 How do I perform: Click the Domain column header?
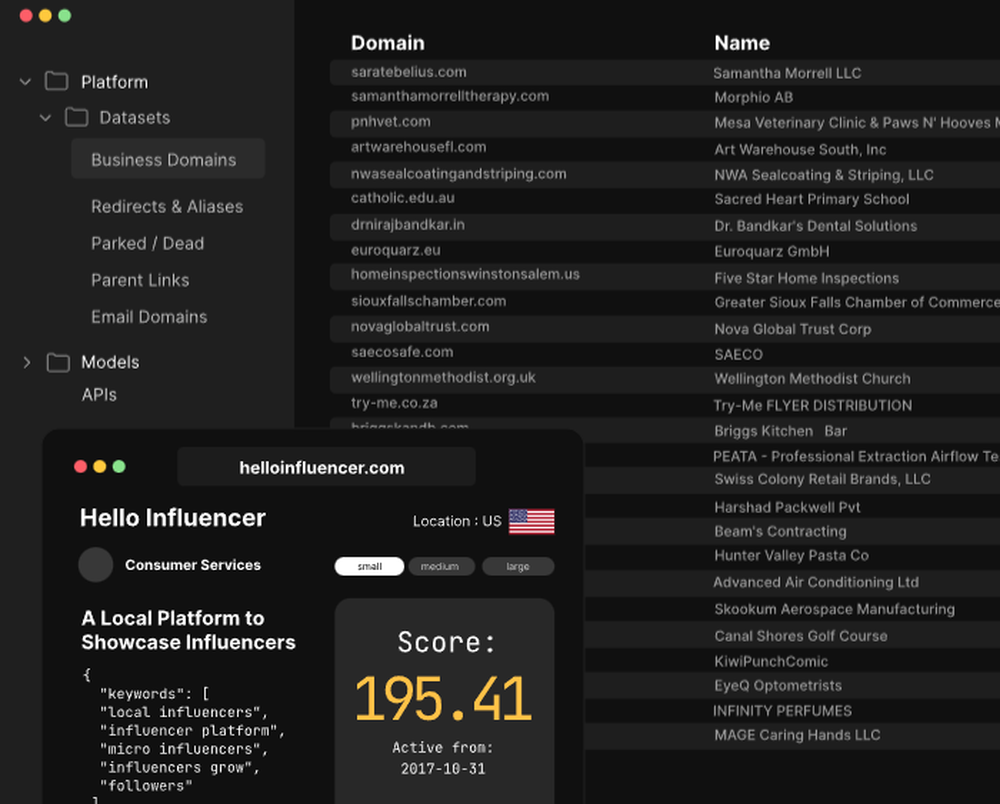click(388, 43)
